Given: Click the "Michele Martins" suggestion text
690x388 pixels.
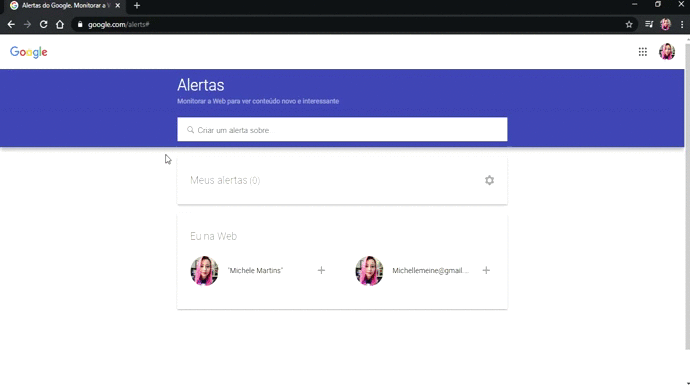Looking at the screenshot, I should pos(255,271).
